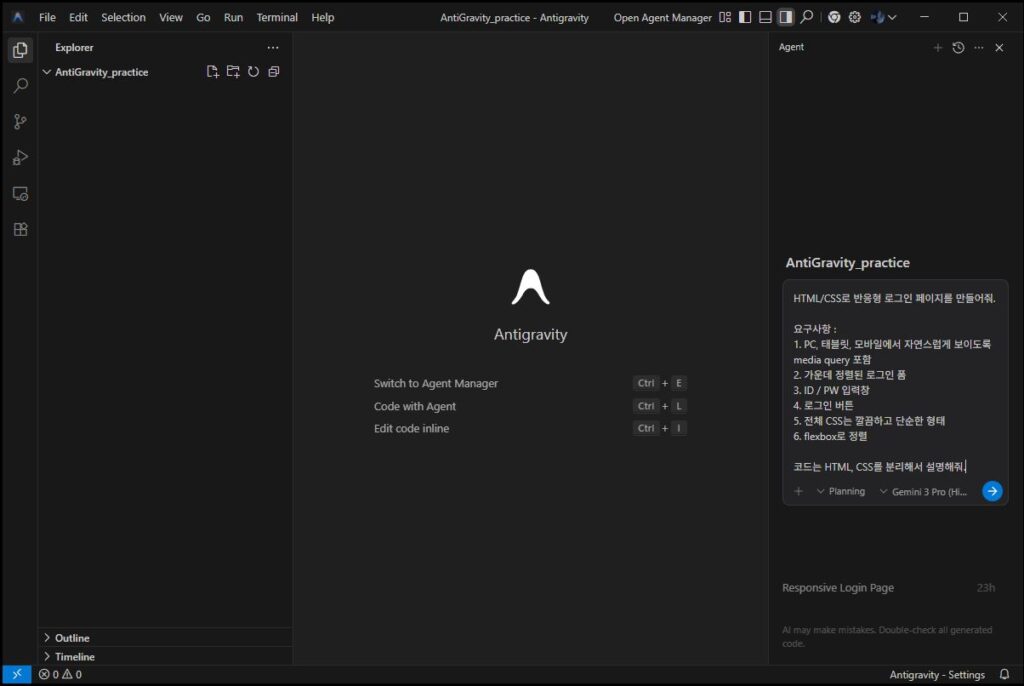The width and height of the screenshot is (1024, 686).
Task: Collapse all folders in Explorer
Action: tap(274, 72)
